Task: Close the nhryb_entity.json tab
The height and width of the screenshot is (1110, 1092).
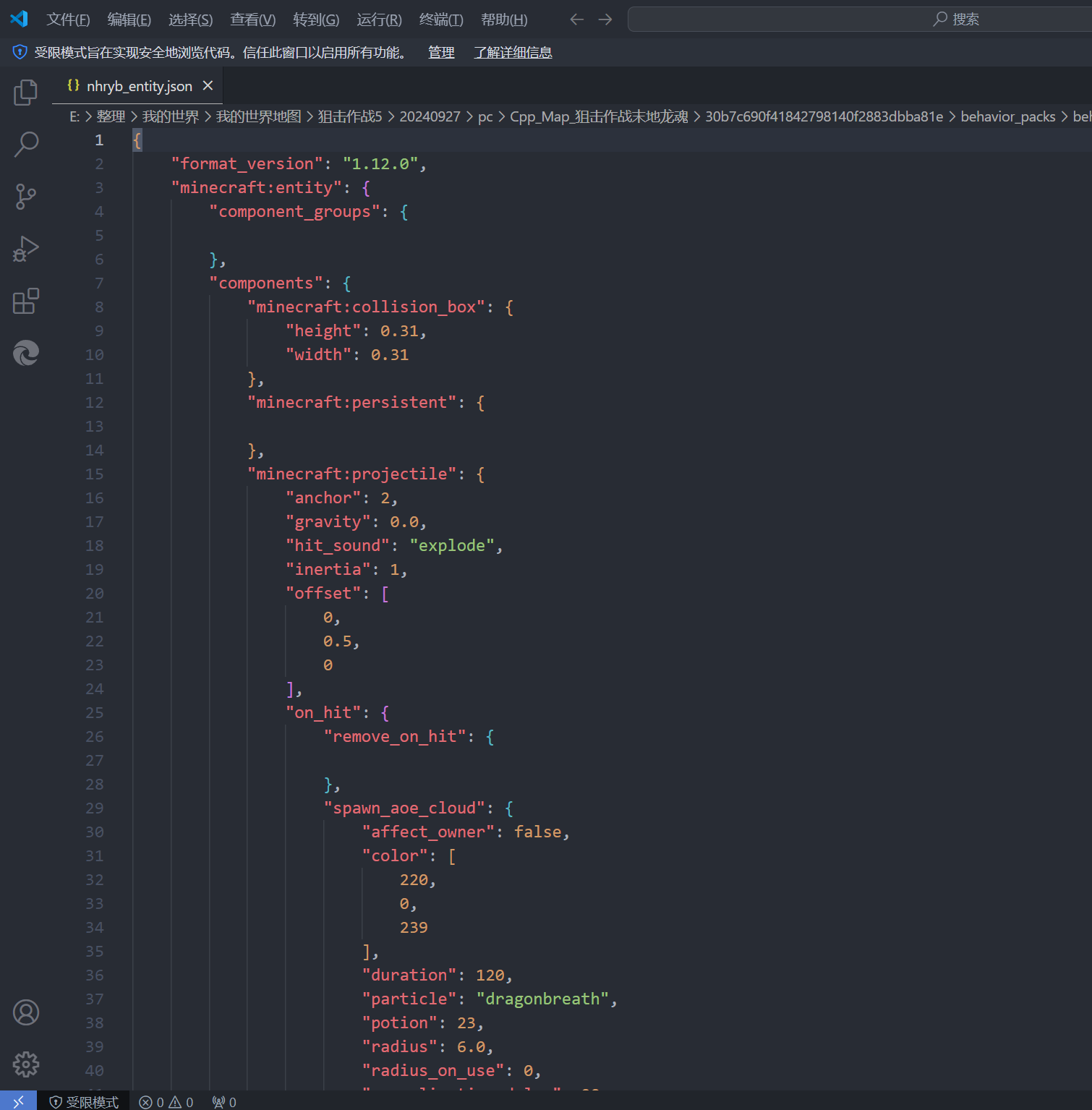Action: (x=208, y=85)
